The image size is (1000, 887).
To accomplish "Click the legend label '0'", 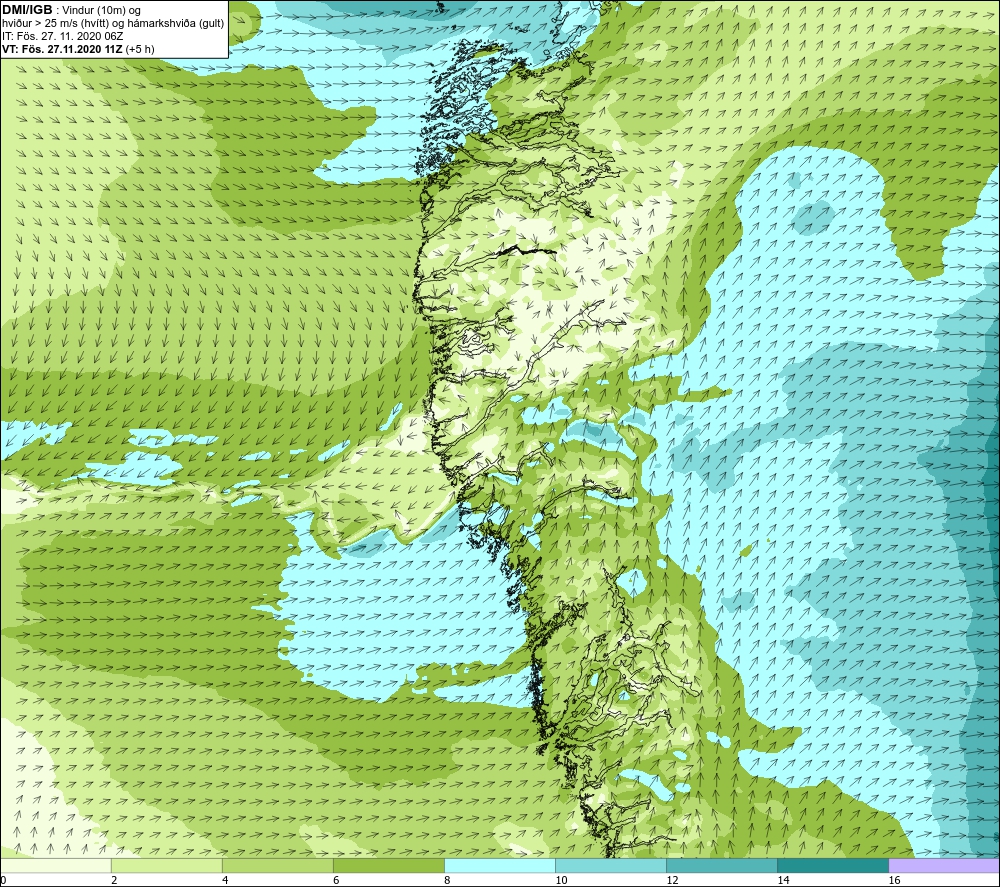I will pos(4,880).
